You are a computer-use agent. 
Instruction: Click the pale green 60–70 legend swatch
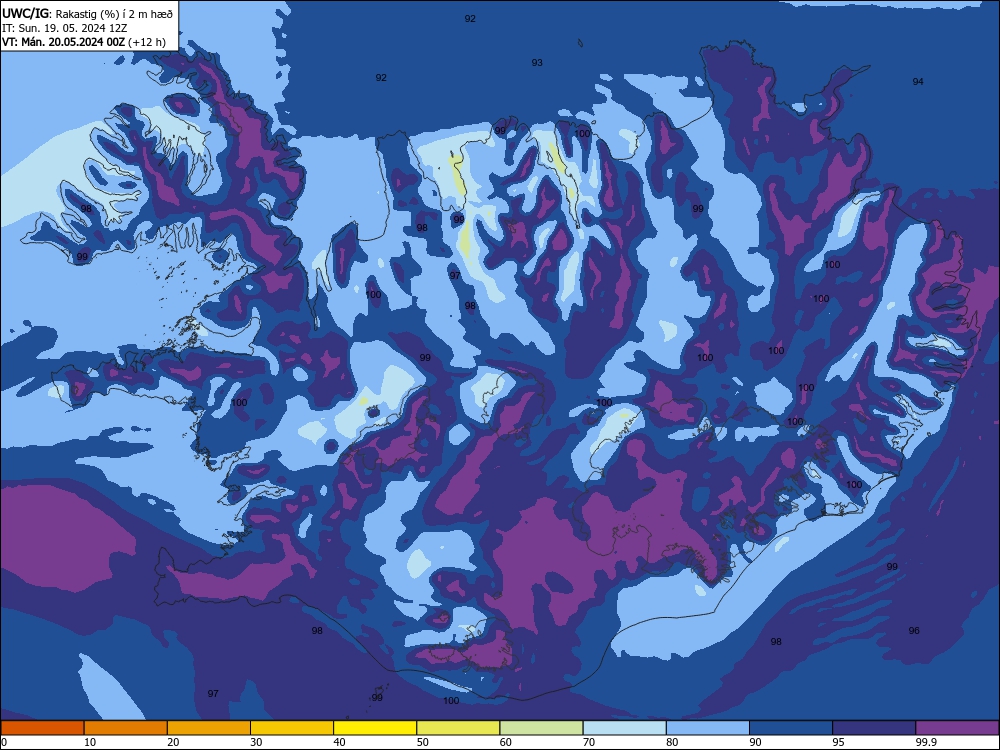541,728
